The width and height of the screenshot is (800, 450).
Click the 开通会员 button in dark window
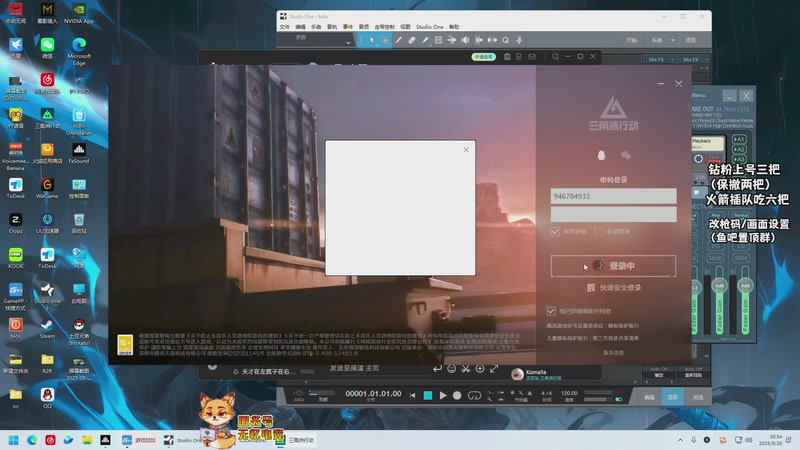(483, 57)
